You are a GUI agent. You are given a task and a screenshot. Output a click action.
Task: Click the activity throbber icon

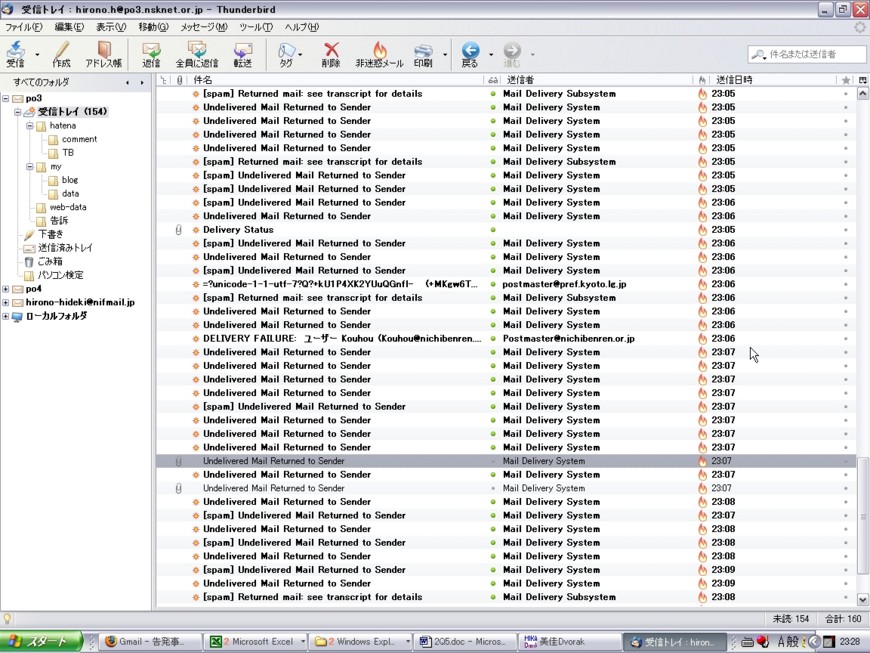click(860, 27)
